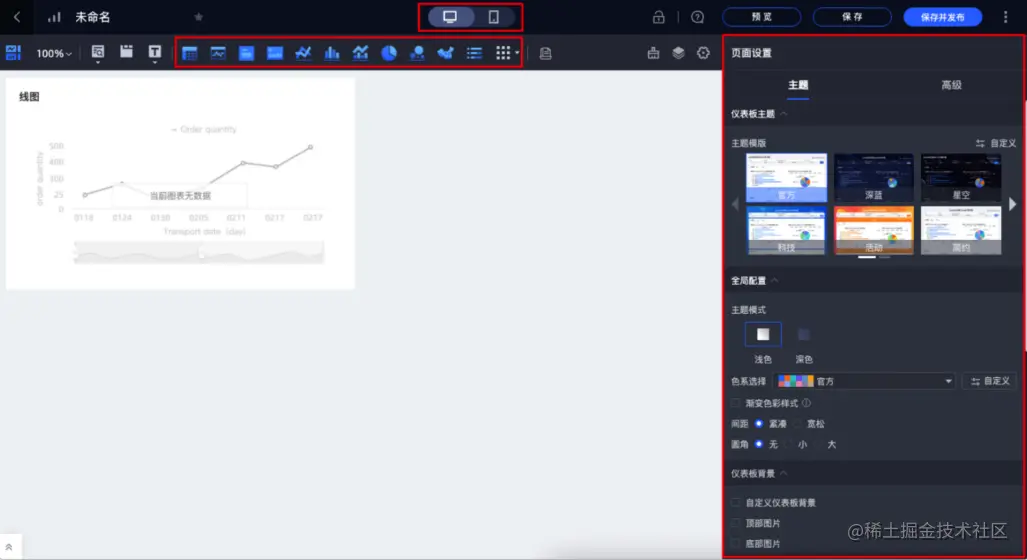Select 紧凑 spacing radio
Viewport: 1027px width, 560px height.
tap(758, 424)
